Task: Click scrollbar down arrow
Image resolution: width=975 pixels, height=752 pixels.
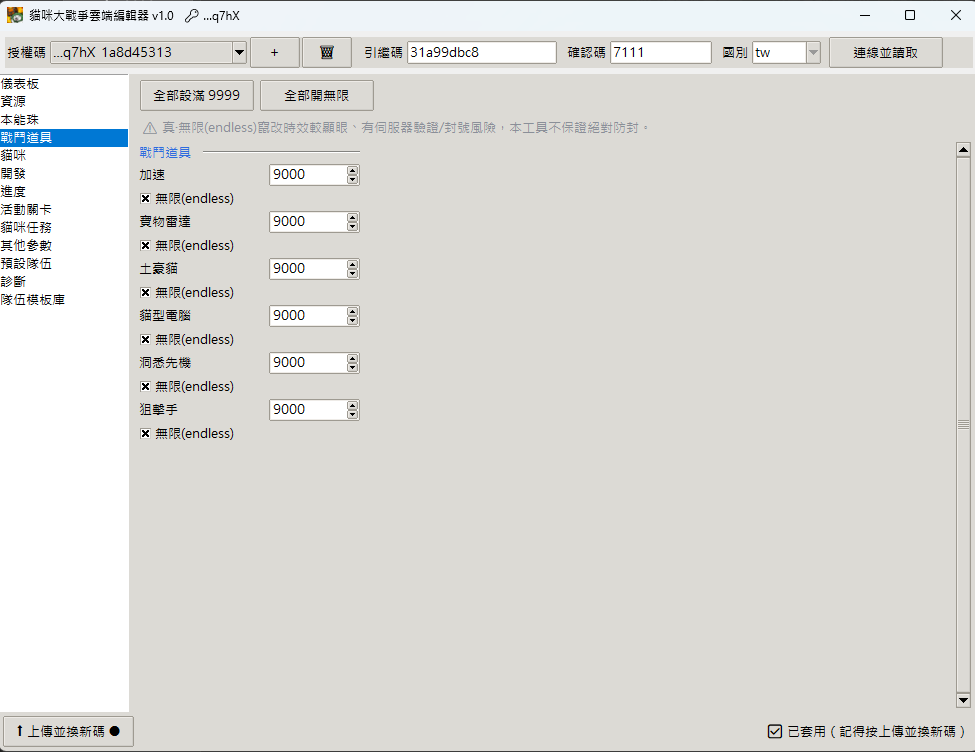Action: point(963,700)
